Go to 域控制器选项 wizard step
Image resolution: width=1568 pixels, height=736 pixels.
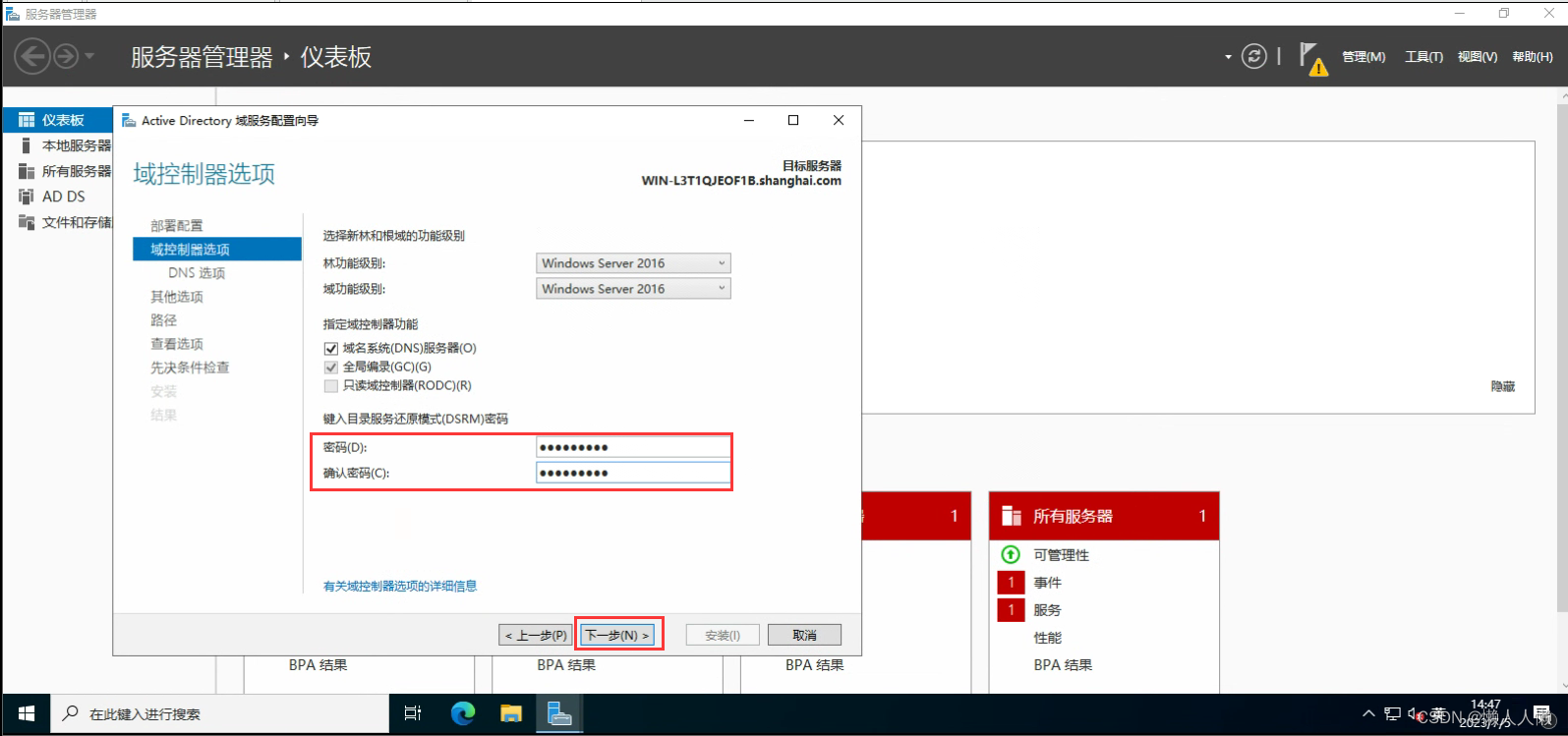[217, 250]
